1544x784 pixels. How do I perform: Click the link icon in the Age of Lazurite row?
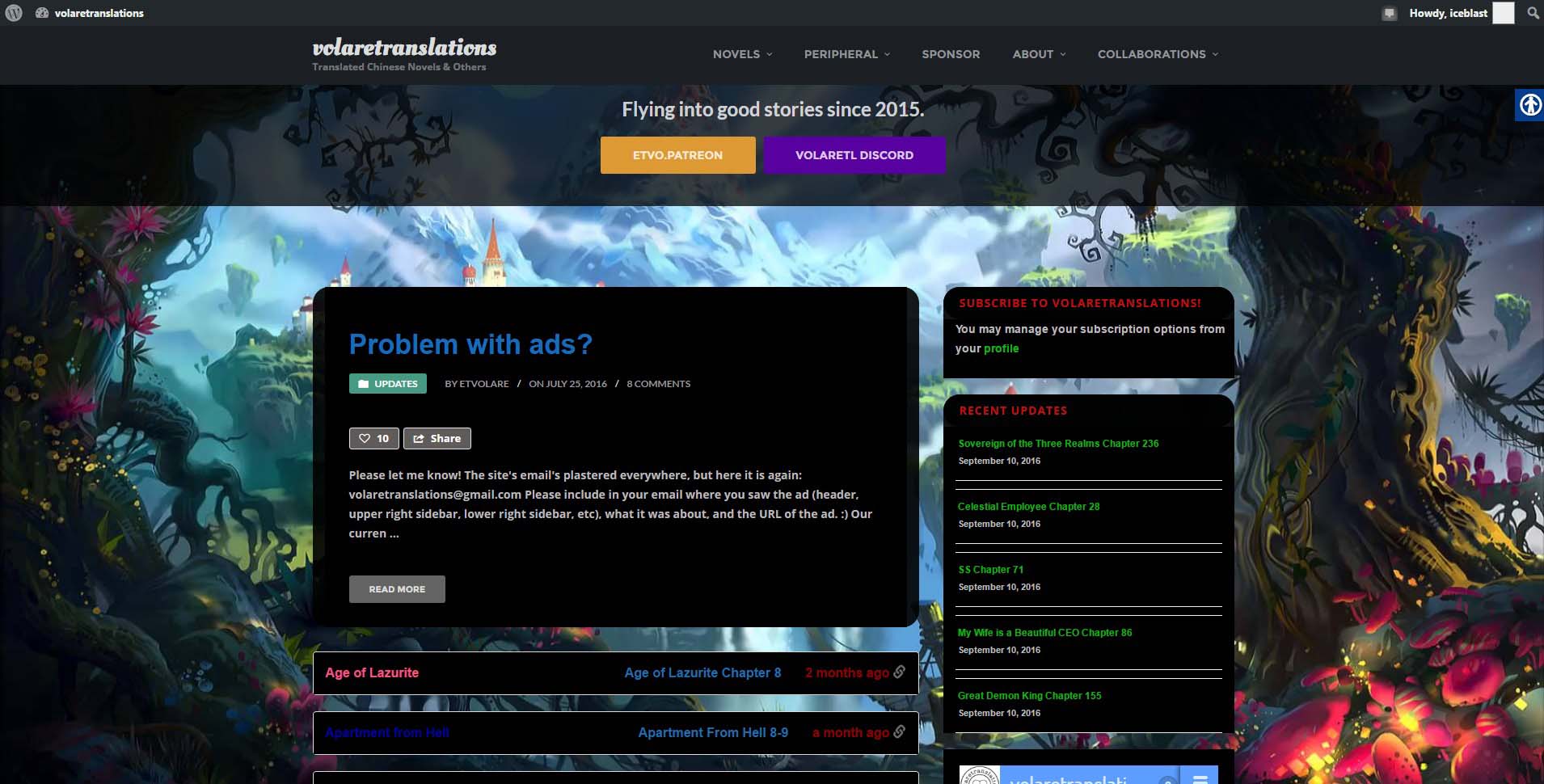pos(899,672)
